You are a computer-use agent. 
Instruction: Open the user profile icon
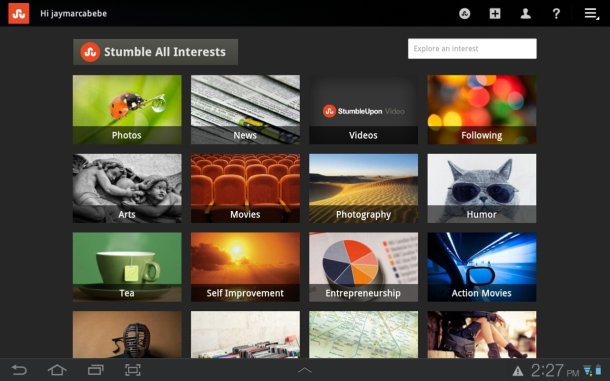(526, 14)
